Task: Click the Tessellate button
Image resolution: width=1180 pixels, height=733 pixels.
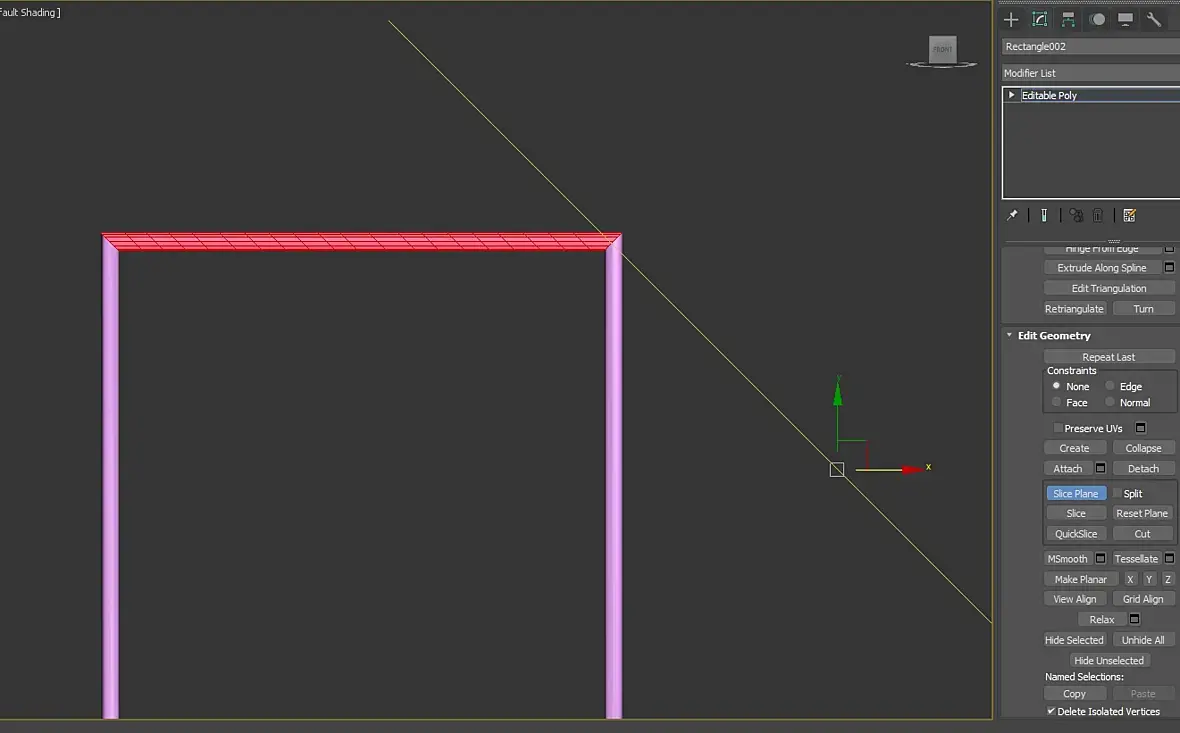Action: tap(1136, 558)
